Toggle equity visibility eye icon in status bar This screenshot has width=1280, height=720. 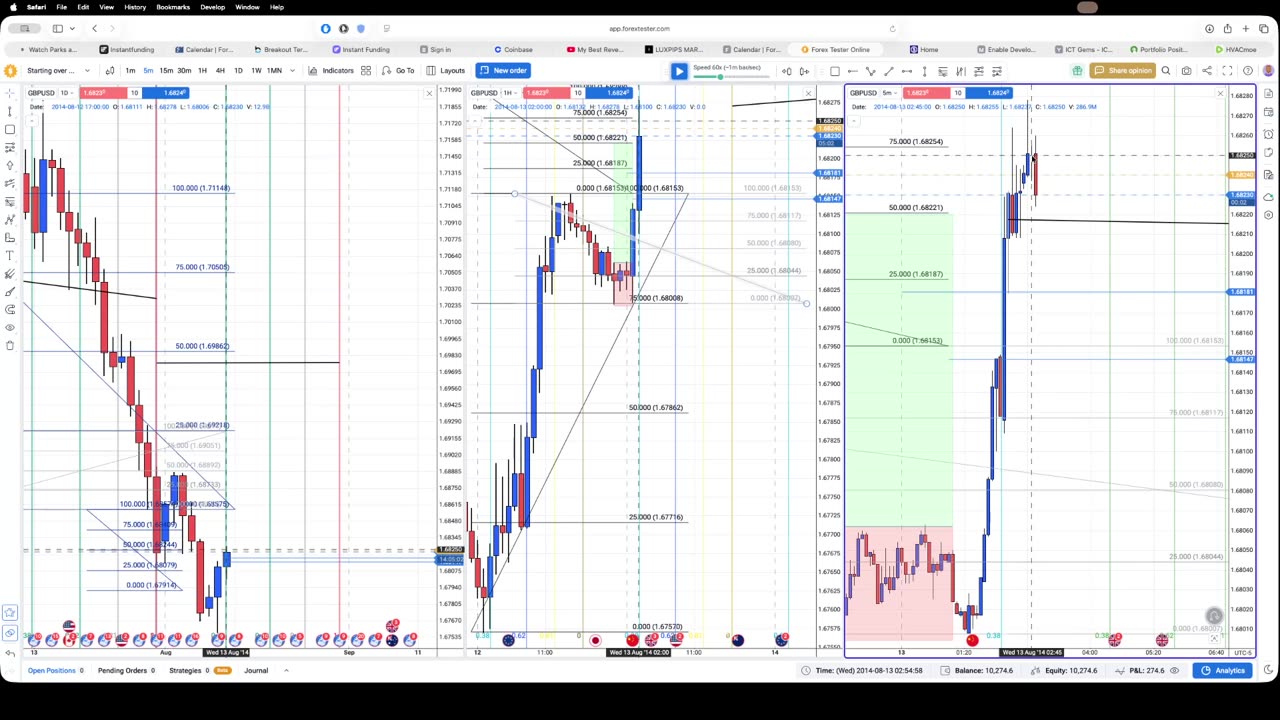pos(1174,670)
